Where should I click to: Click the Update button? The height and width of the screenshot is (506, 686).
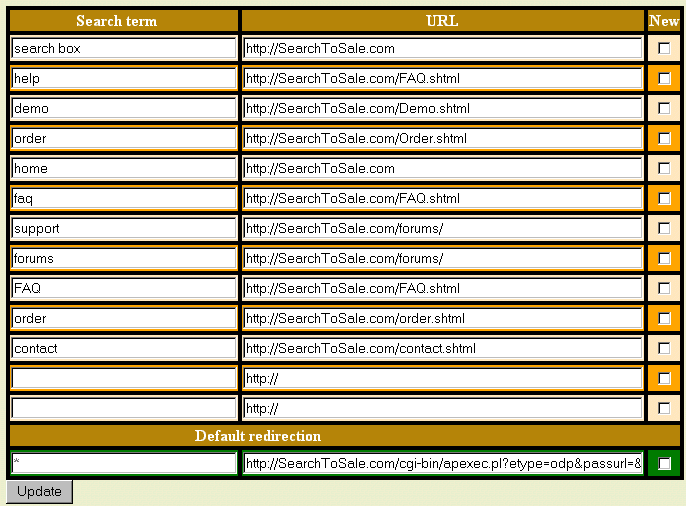coord(39,491)
